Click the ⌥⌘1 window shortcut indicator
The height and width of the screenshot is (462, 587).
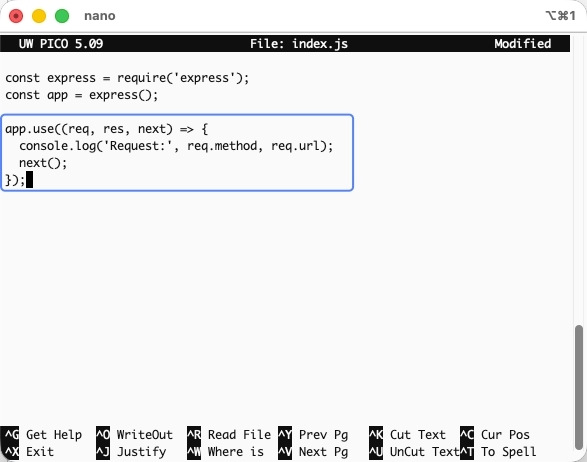pos(560,16)
